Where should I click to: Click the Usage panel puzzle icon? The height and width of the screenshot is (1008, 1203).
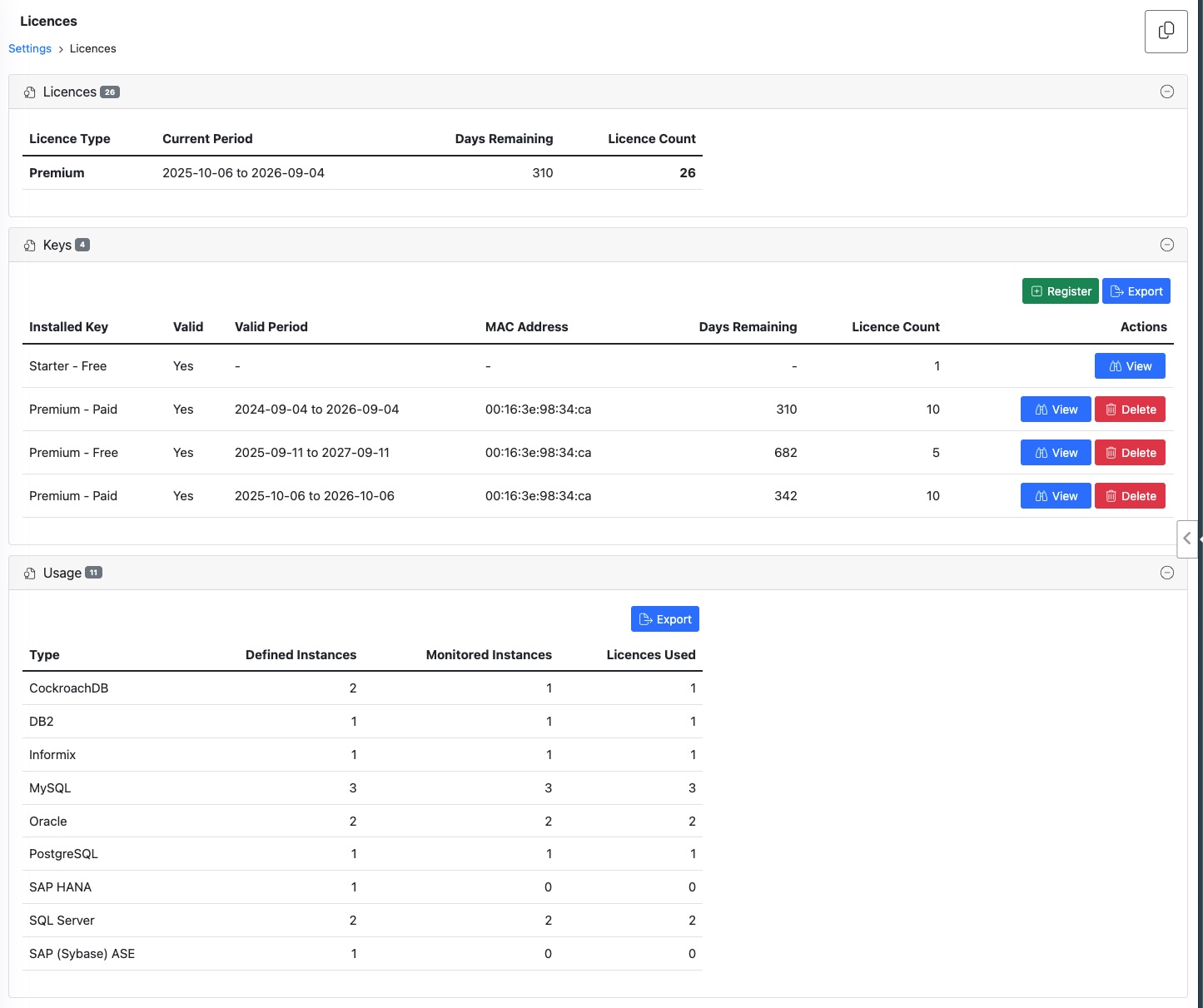point(30,574)
